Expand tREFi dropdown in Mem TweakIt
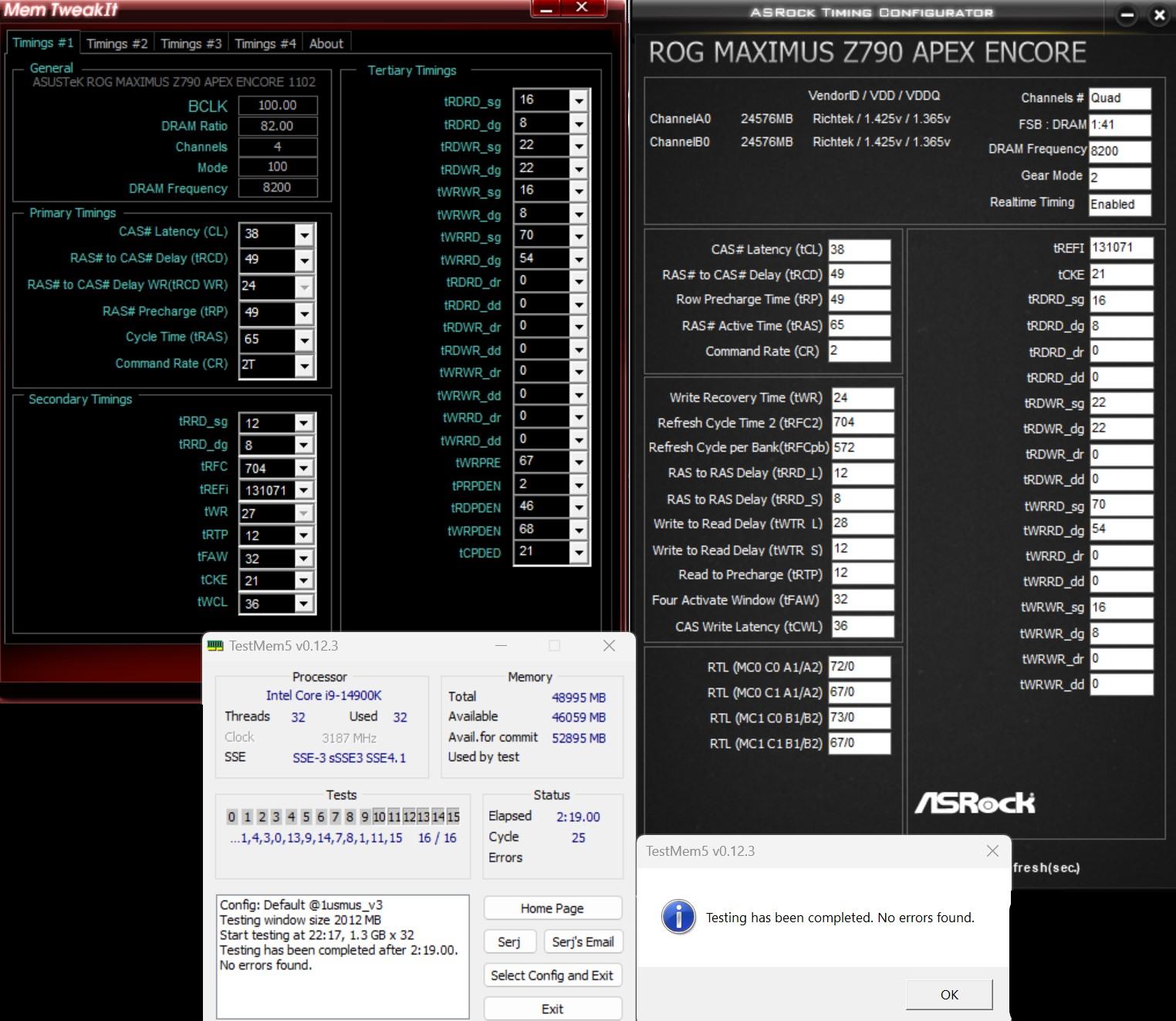The height and width of the screenshot is (1021, 1176). [304, 490]
